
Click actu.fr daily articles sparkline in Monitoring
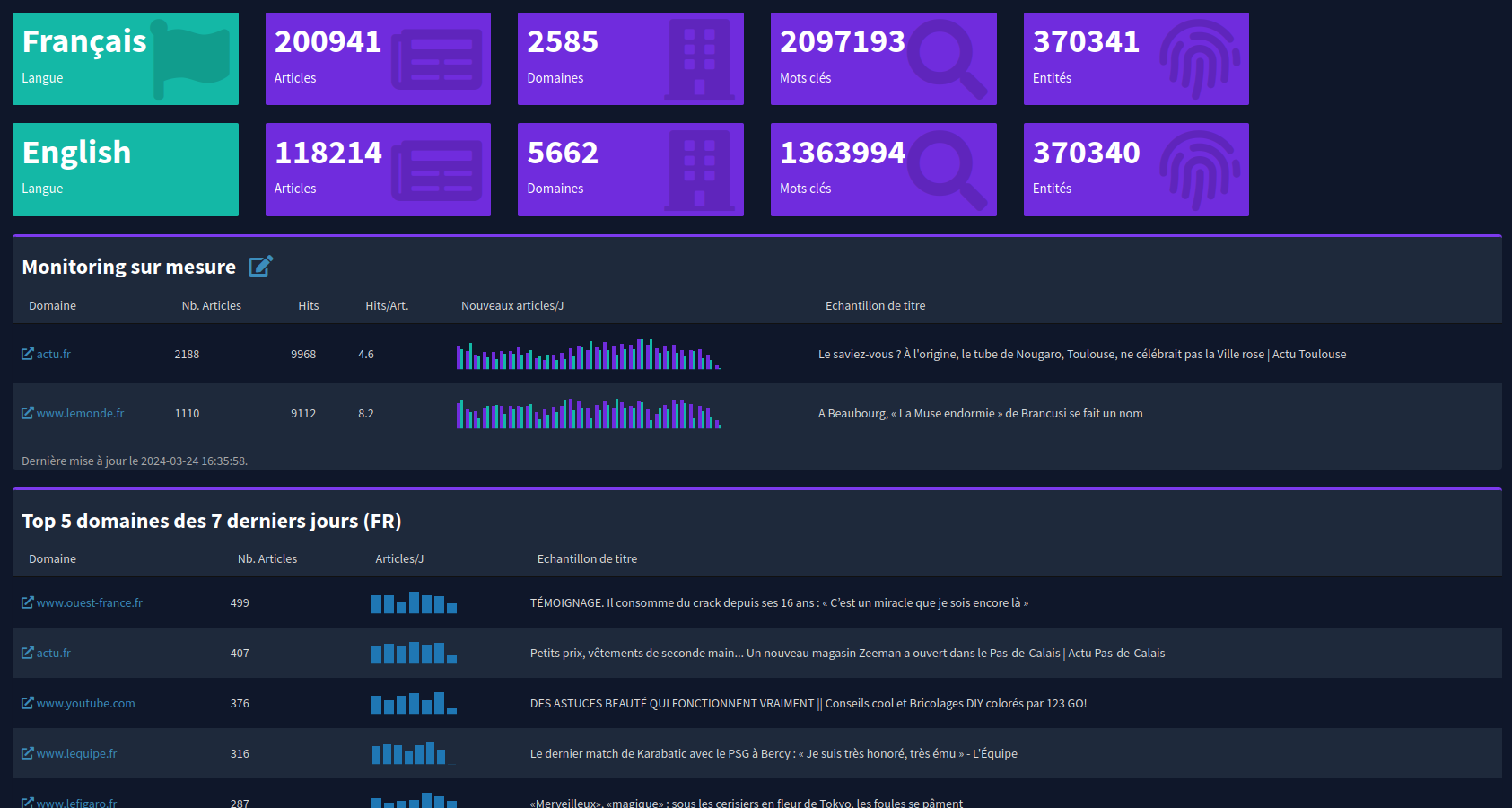coord(589,354)
